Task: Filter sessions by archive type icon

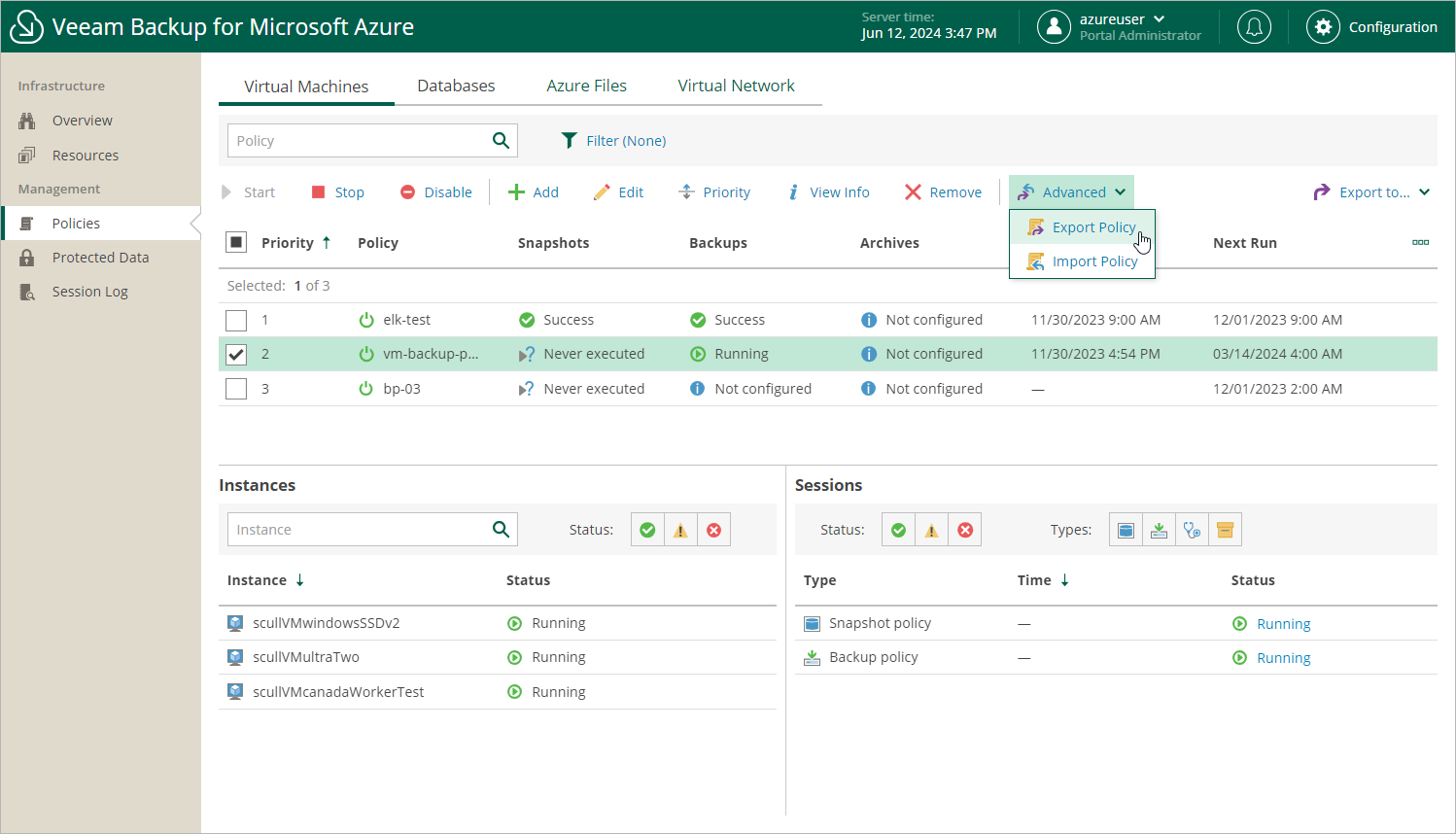Action: tap(1225, 530)
